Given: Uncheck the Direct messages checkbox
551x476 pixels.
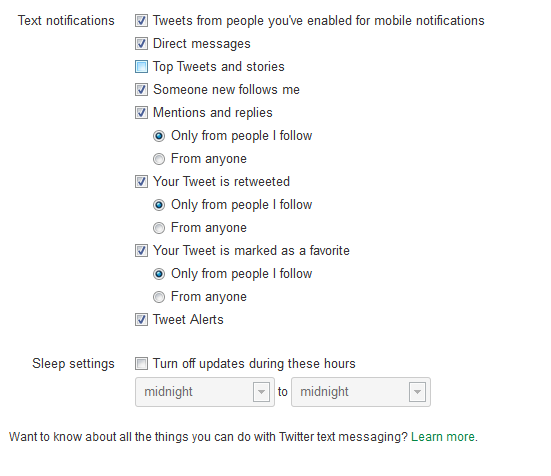Looking at the screenshot, I should coord(141,44).
